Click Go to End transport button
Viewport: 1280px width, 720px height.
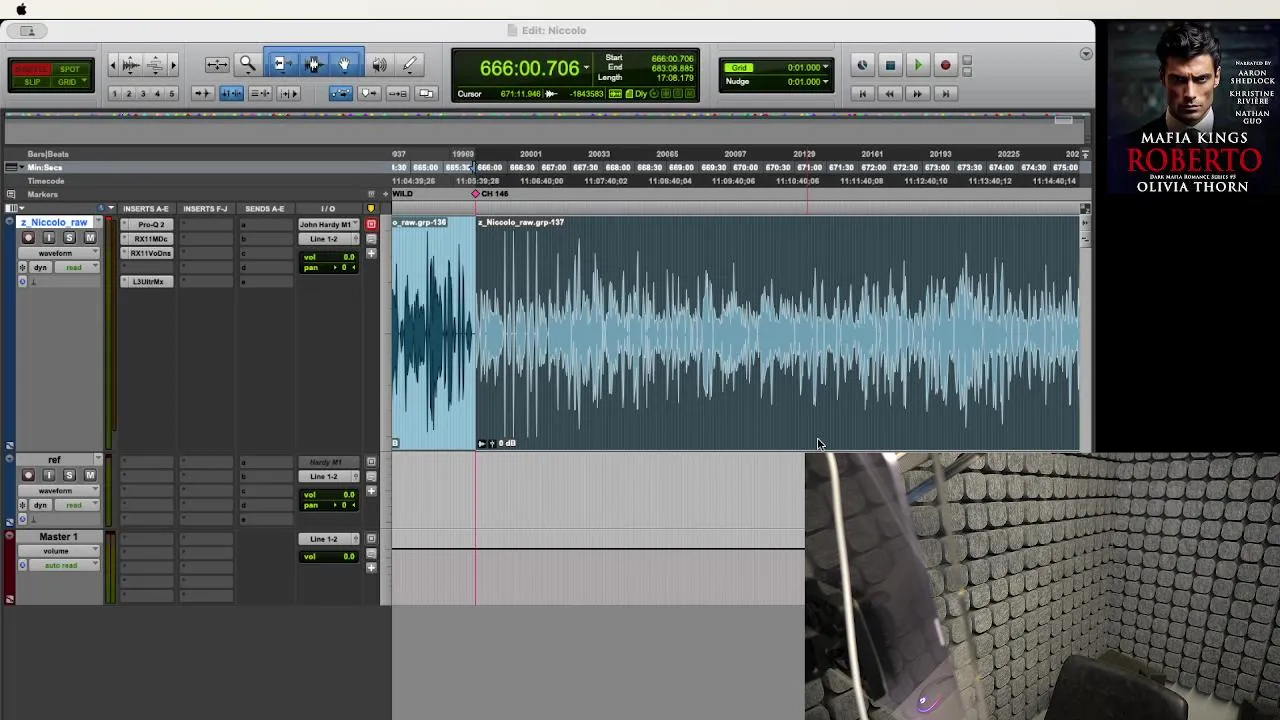click(945, 93)
